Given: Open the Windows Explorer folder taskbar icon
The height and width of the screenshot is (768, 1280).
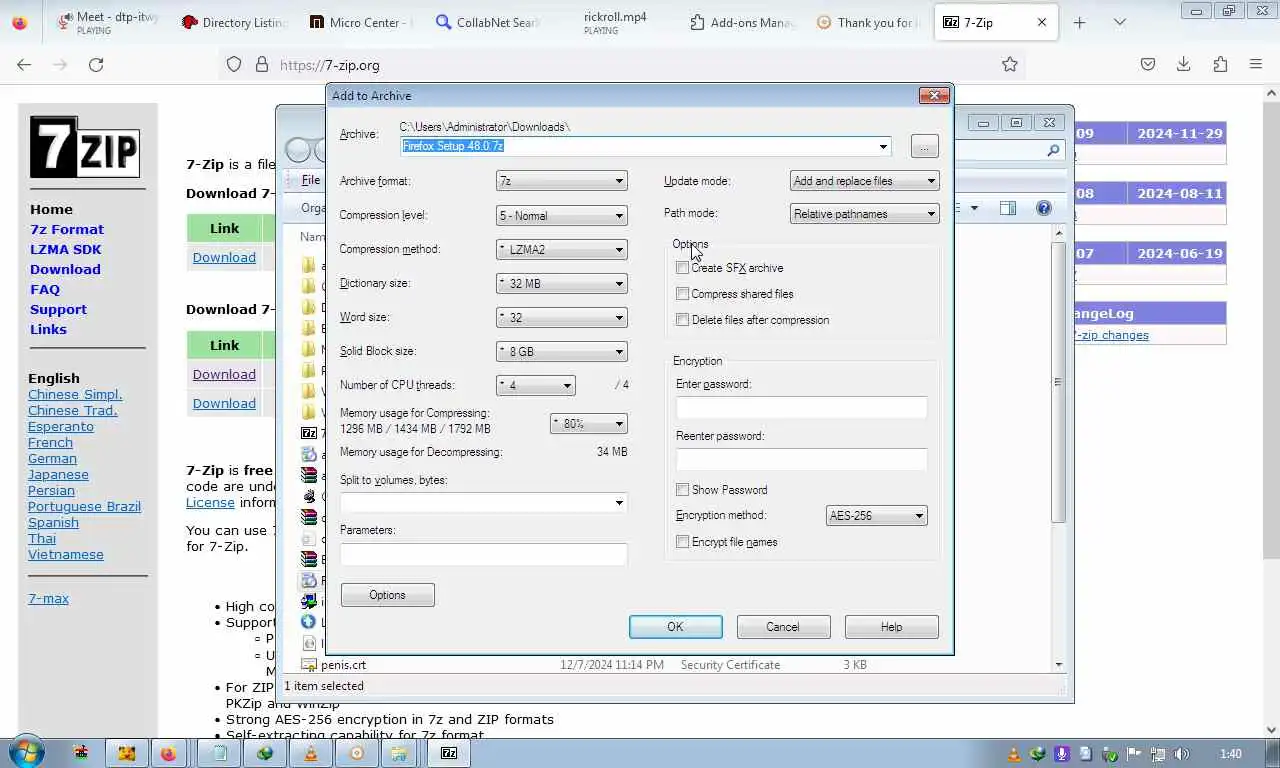Looking at the screenshot, I should pos(398,753).
